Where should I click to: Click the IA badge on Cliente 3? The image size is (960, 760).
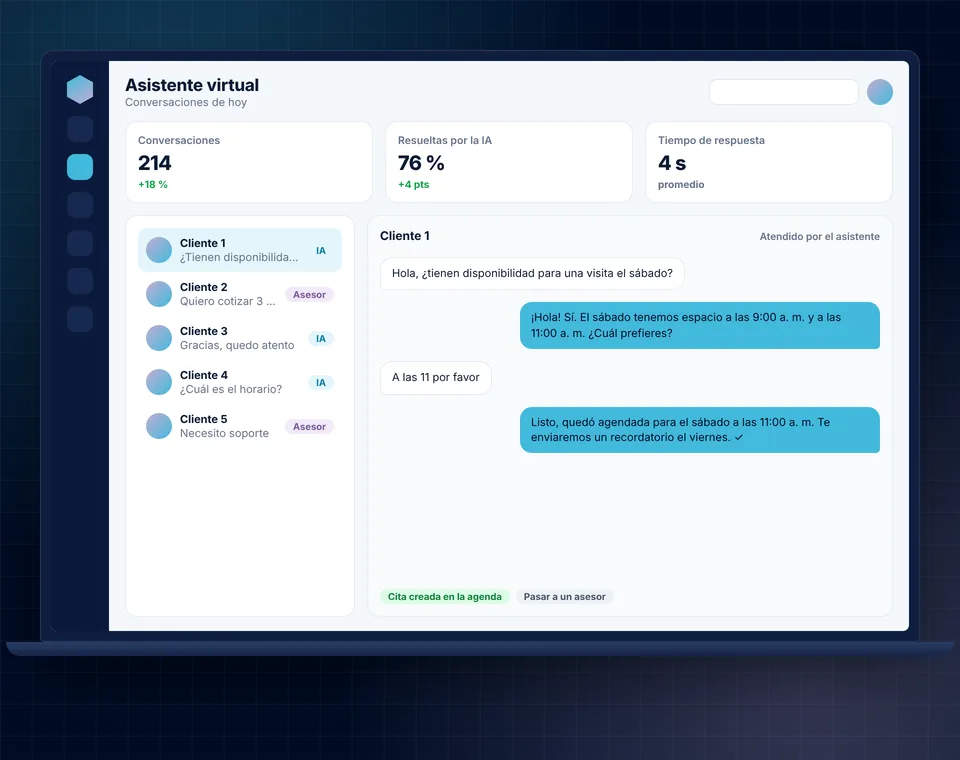point(321,339)
